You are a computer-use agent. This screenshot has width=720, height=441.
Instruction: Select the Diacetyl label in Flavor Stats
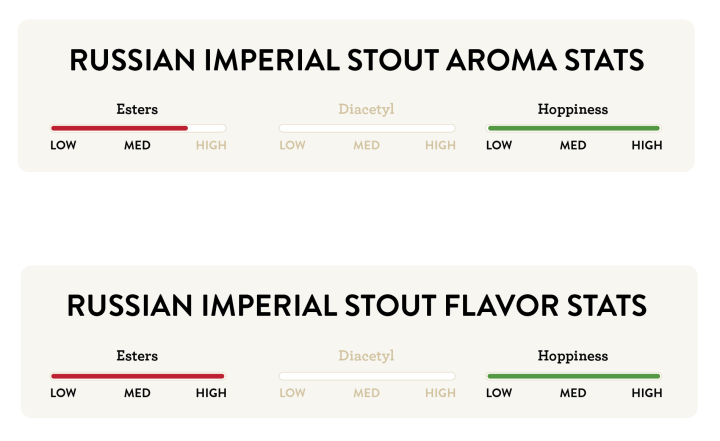click(366, 356)
